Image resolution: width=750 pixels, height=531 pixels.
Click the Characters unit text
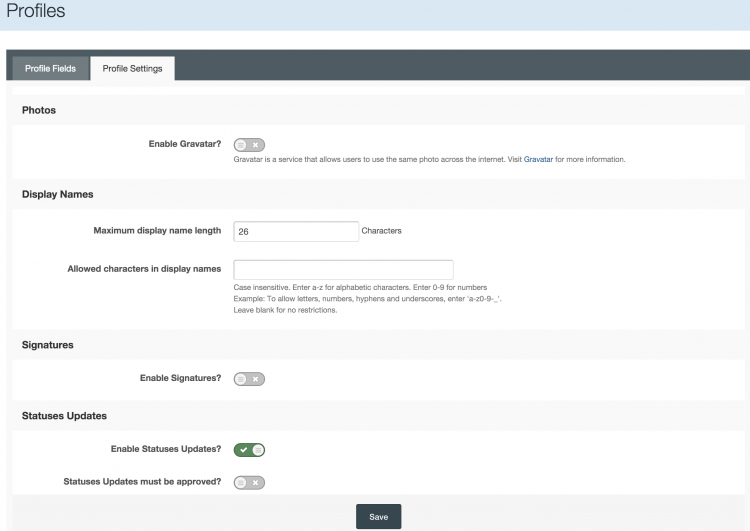[381, 231]
